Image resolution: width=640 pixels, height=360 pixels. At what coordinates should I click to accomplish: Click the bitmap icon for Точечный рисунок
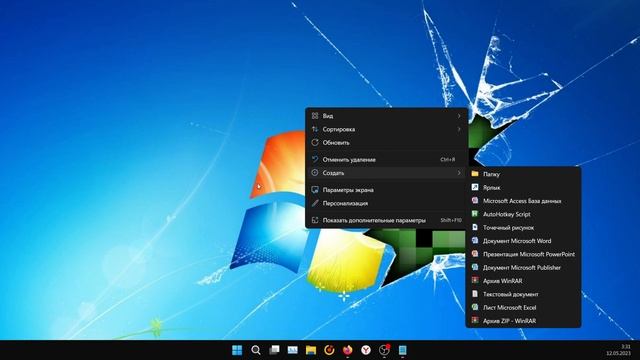pyautogui.click(x=475, y=227)
